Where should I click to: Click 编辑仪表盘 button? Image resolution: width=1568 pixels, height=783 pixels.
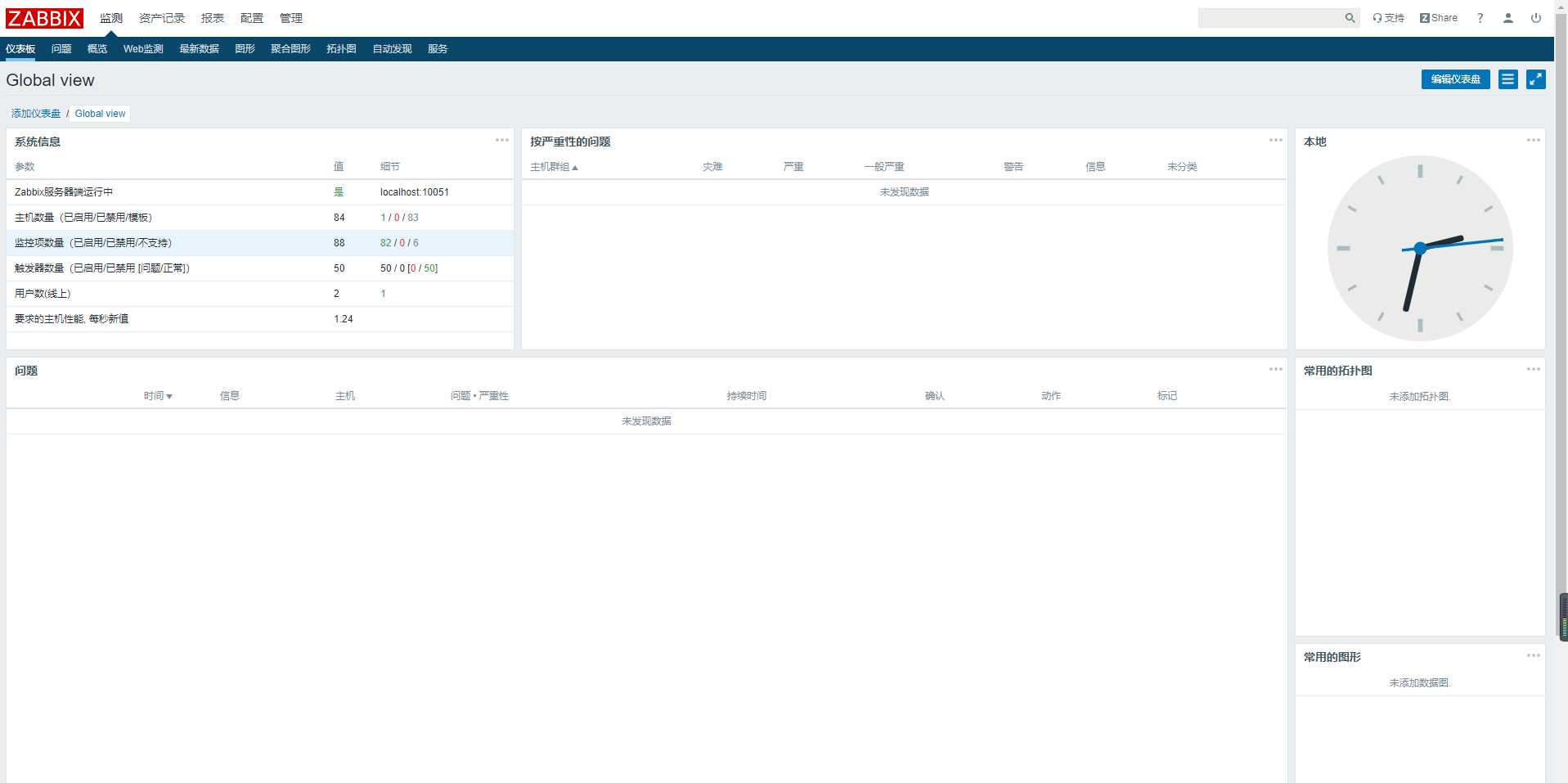pos(1455,79)
